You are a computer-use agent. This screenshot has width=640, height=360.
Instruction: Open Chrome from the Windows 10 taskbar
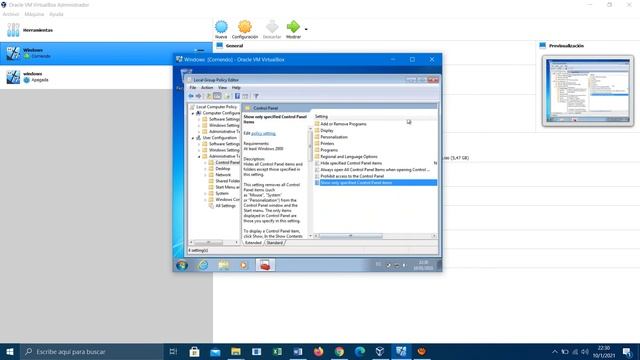pos(339,351)
